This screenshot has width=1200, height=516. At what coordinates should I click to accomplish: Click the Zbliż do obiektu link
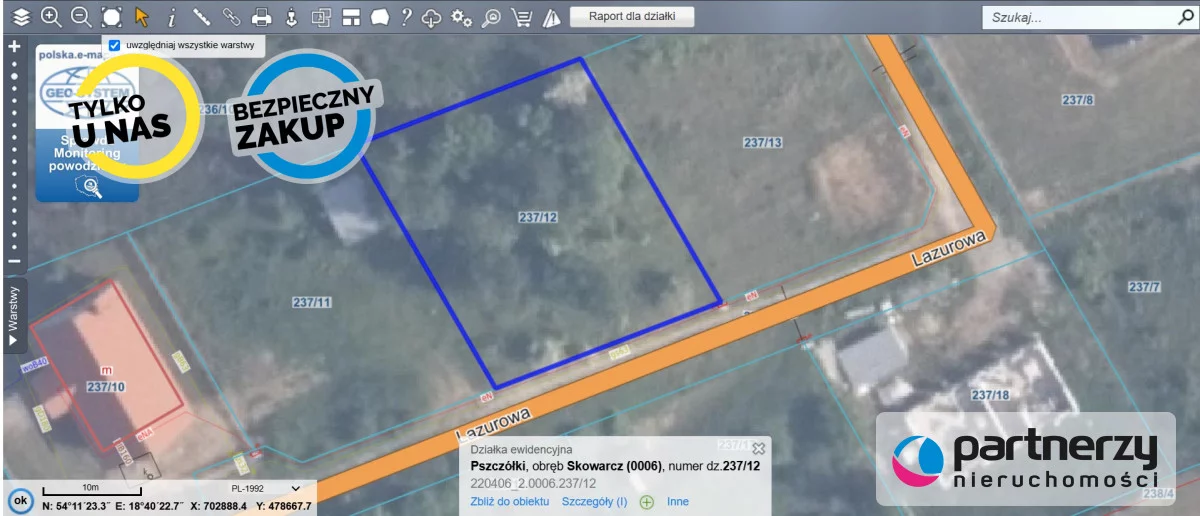click(510, 502)
